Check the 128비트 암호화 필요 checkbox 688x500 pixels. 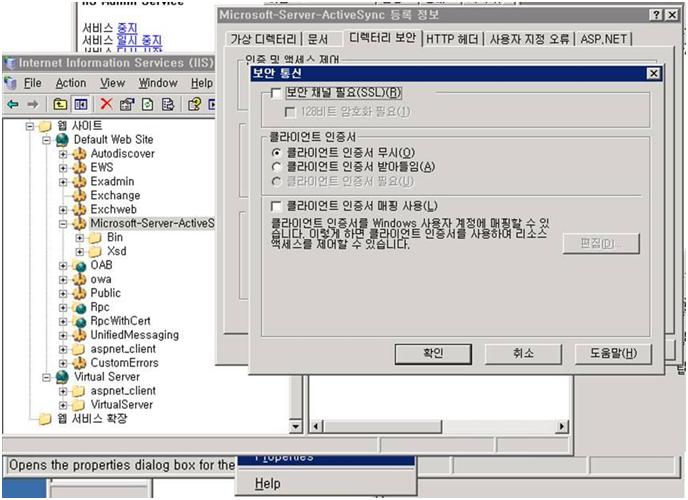290,112
